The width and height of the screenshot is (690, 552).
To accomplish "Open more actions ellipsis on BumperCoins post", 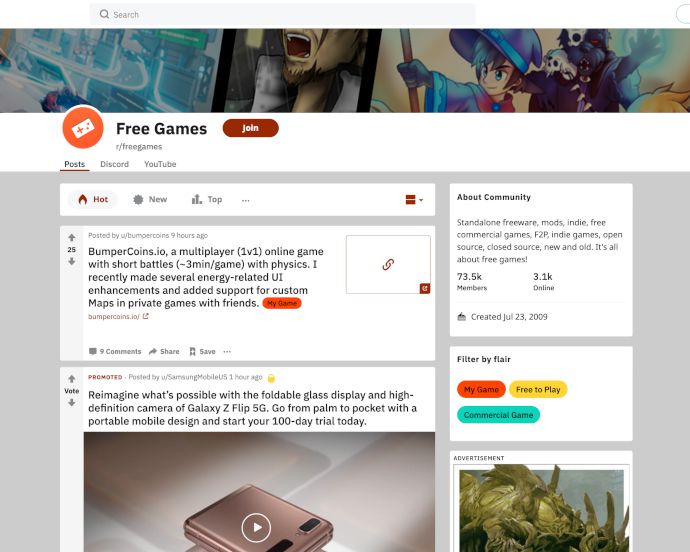I will pos(227,351).
